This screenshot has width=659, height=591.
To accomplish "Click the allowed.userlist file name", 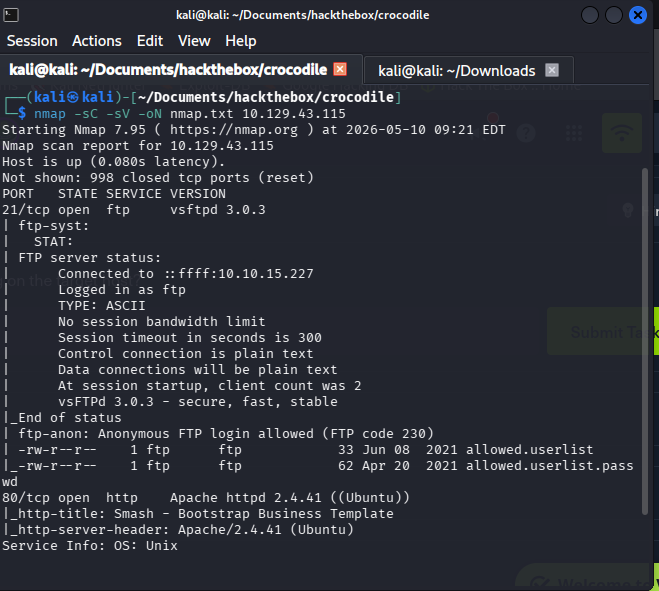I will pyautogui.click(x=530, y=450).
